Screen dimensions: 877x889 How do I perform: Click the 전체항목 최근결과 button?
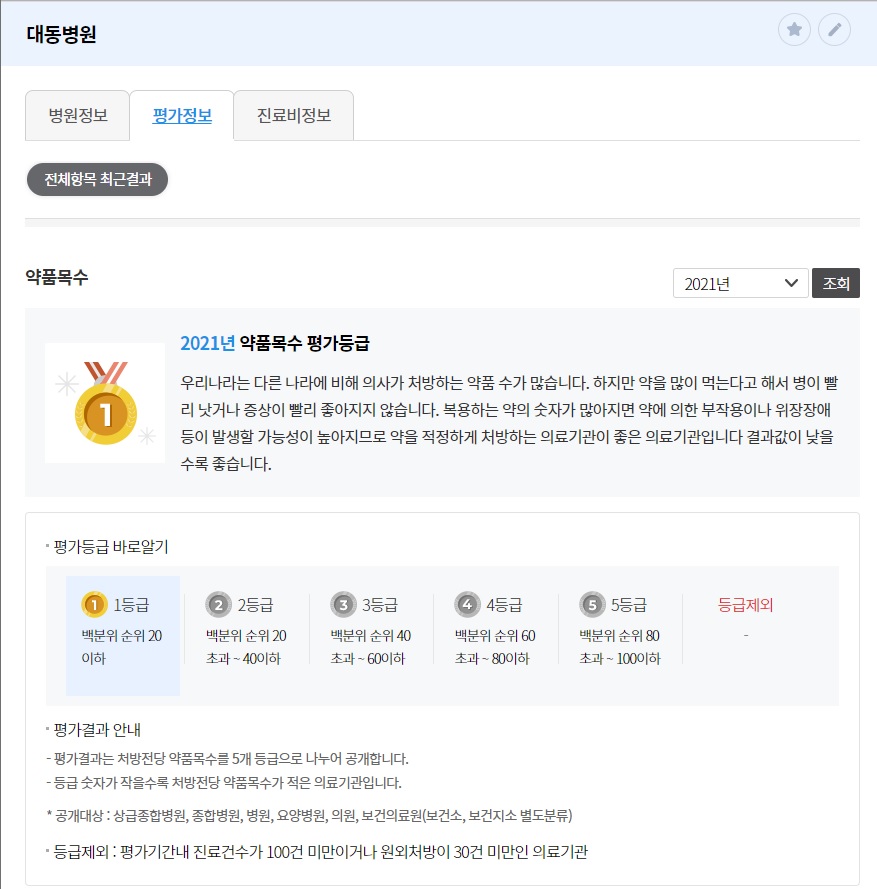[97, 180]
